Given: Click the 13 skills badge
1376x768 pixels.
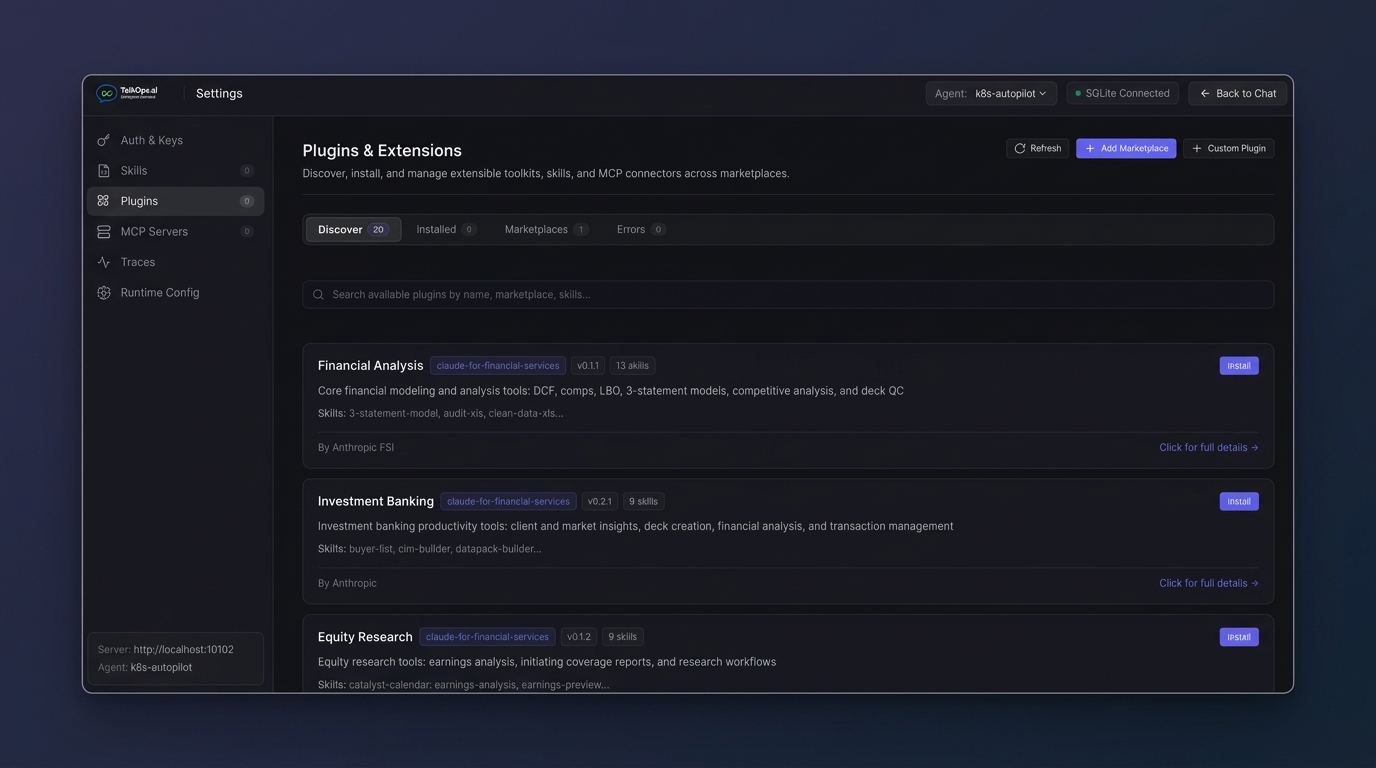Looking at the screenshot, I should (632, 366).
